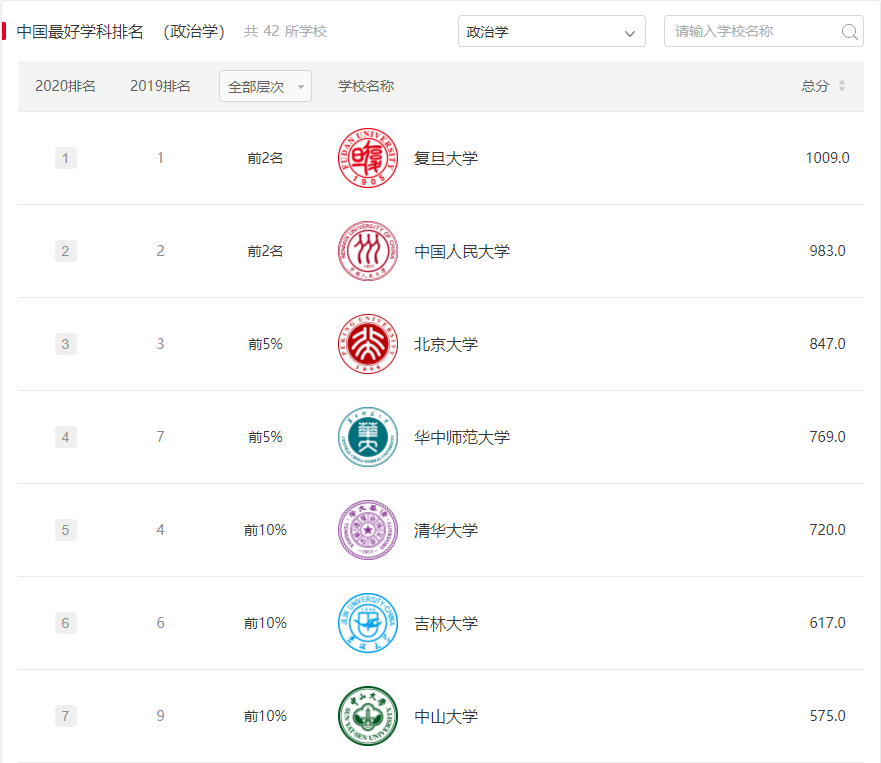Screen dimensions: 881x763
Task: Open the 政治学 subject dropdown
Action: 551,32
